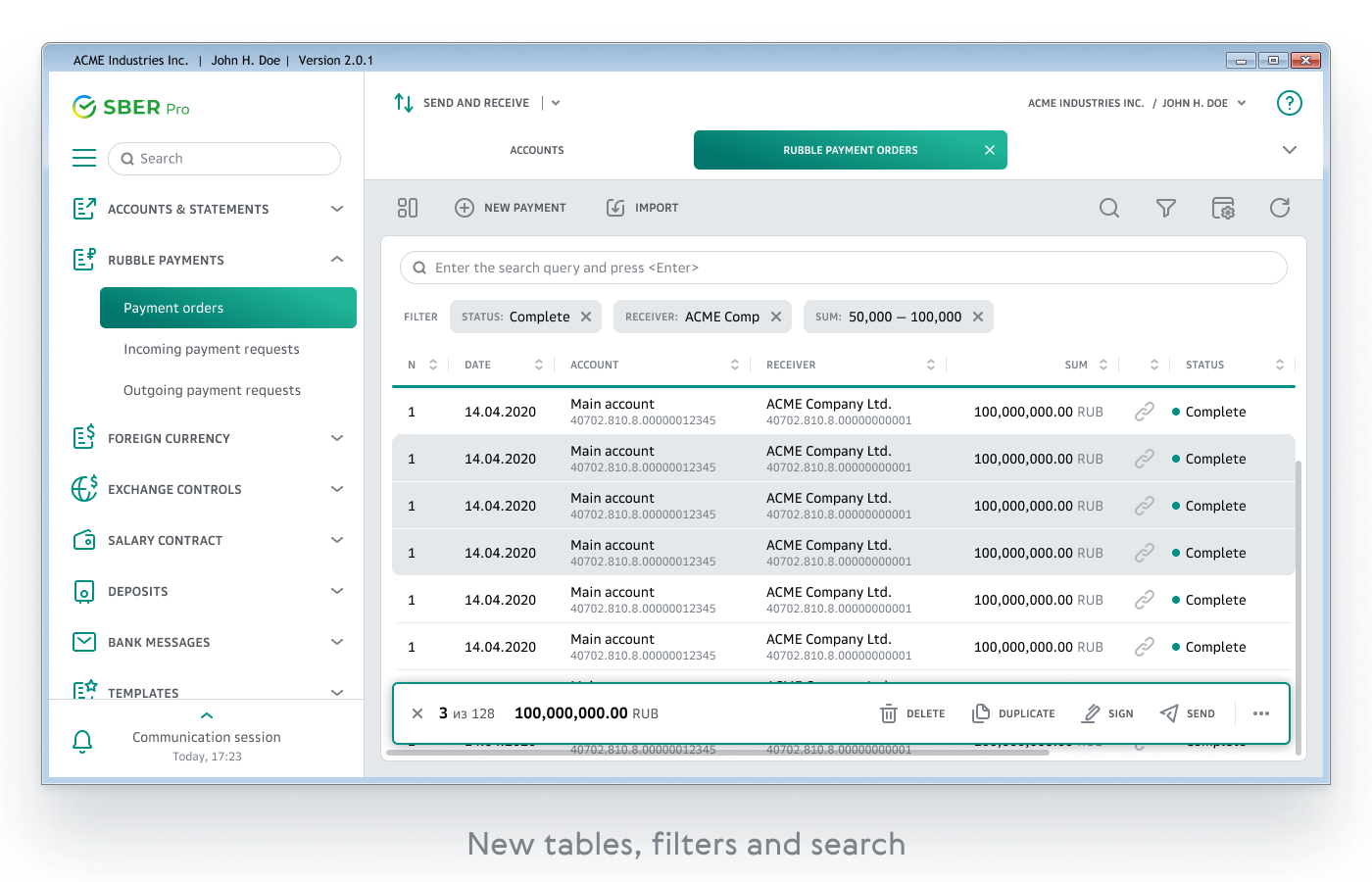Remove the Receiver: ACME Comp filter
The height and width of the screenshot is (882, 1372).
[776, 317]
